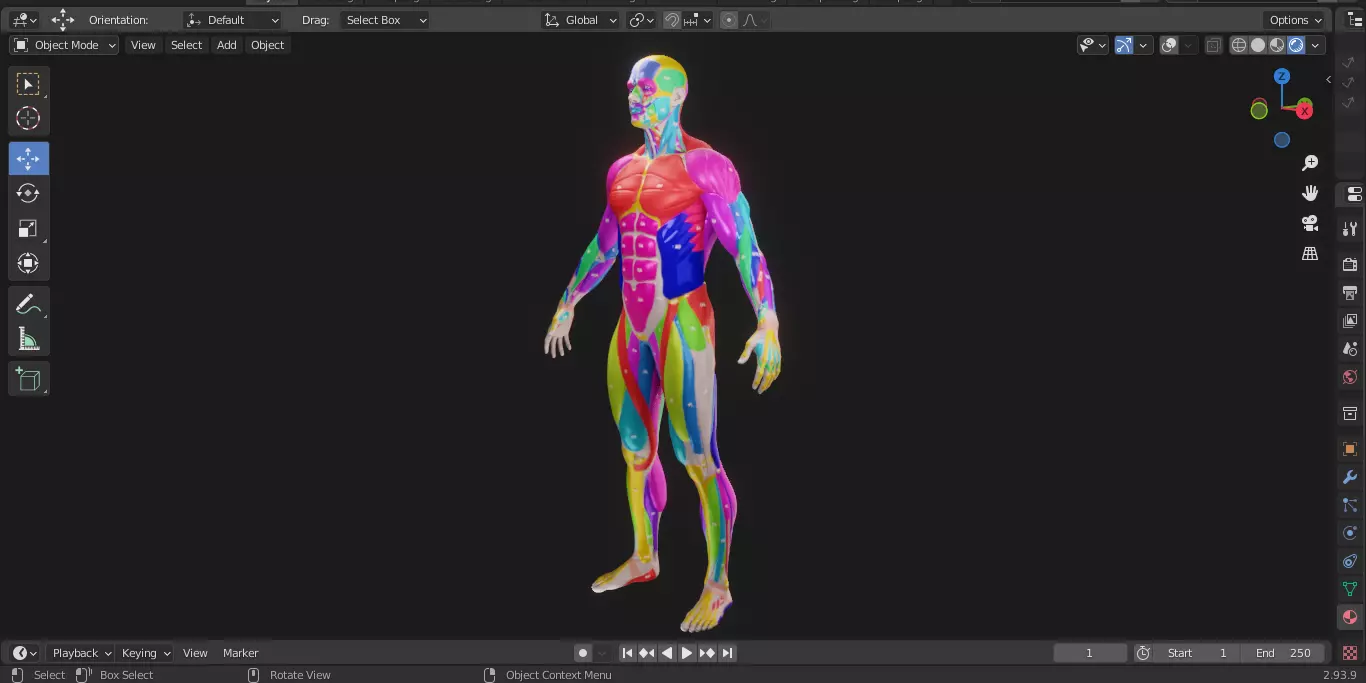Switch to rendered viewport shading
The width and height of the screenshot is (1366, 683).
coord(1296,45)
